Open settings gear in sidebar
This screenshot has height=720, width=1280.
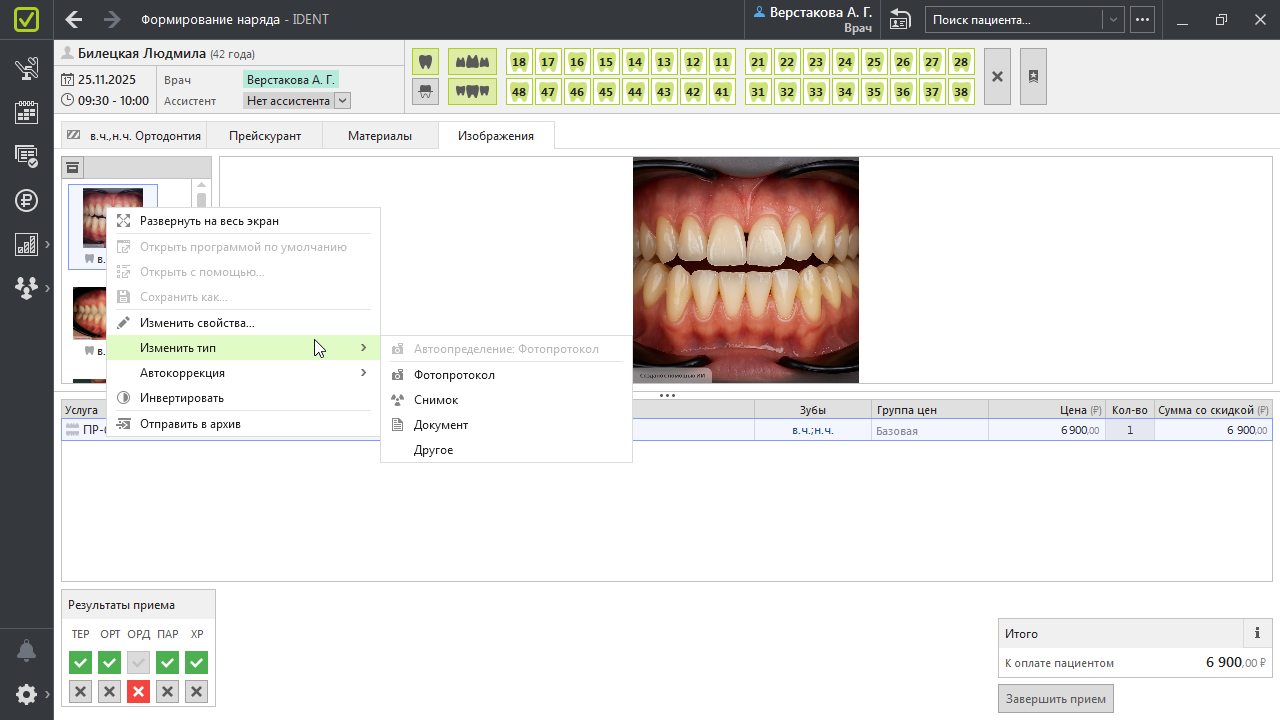(x=27, y=694)
